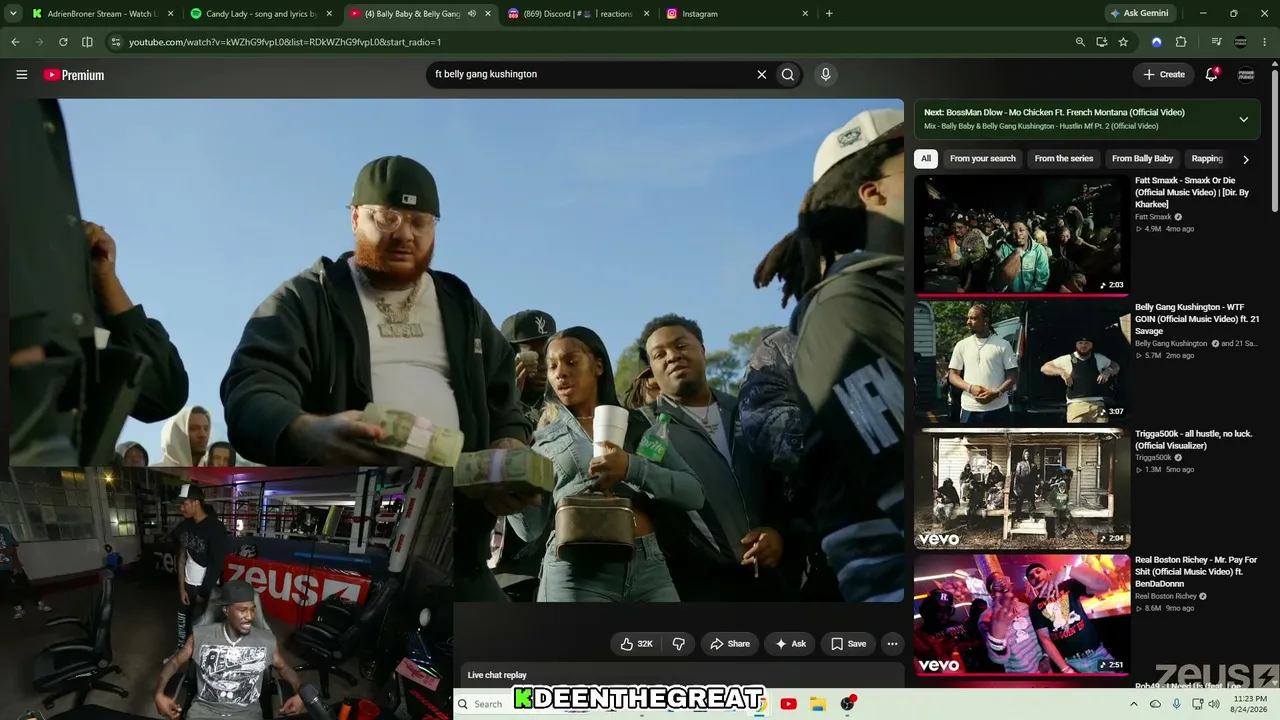Show more filter chips with right arrow
Viewport: 1280px width, 720px height.
1245,159
